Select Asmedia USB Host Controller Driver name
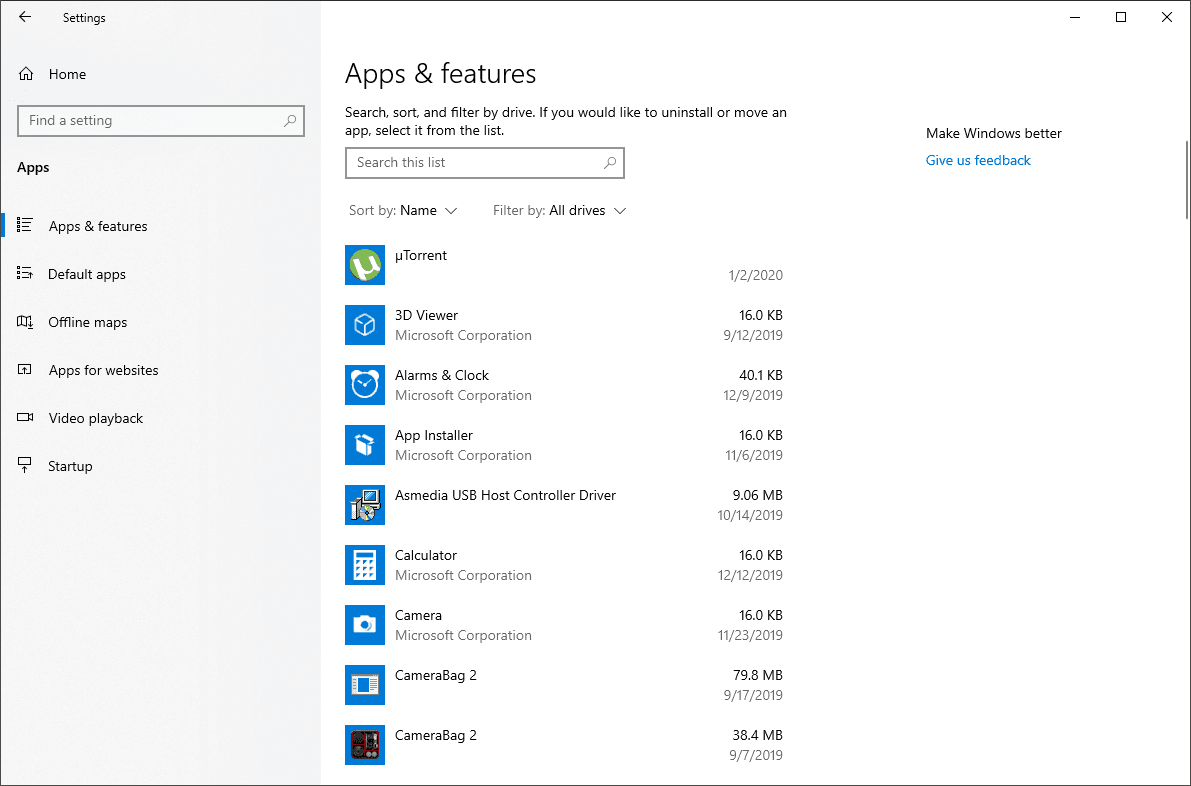Image resolution: width=1191 pixels, height=786 pixels. [x=505, y=495]
